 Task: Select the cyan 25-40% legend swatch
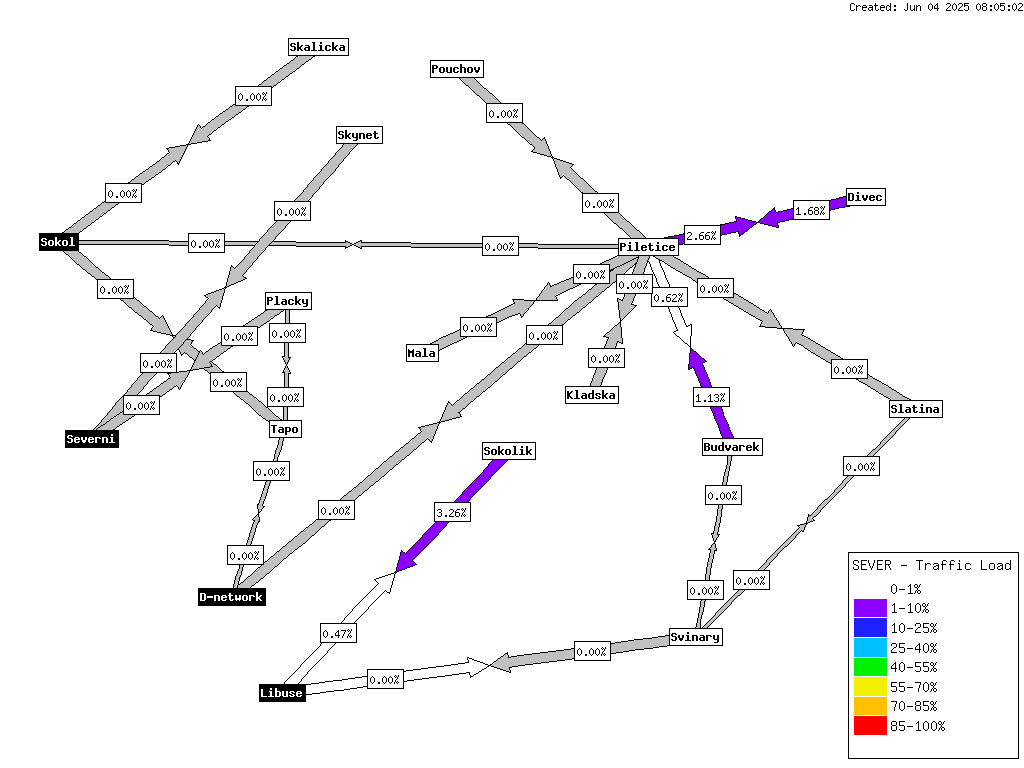click(x=870, y=648)
